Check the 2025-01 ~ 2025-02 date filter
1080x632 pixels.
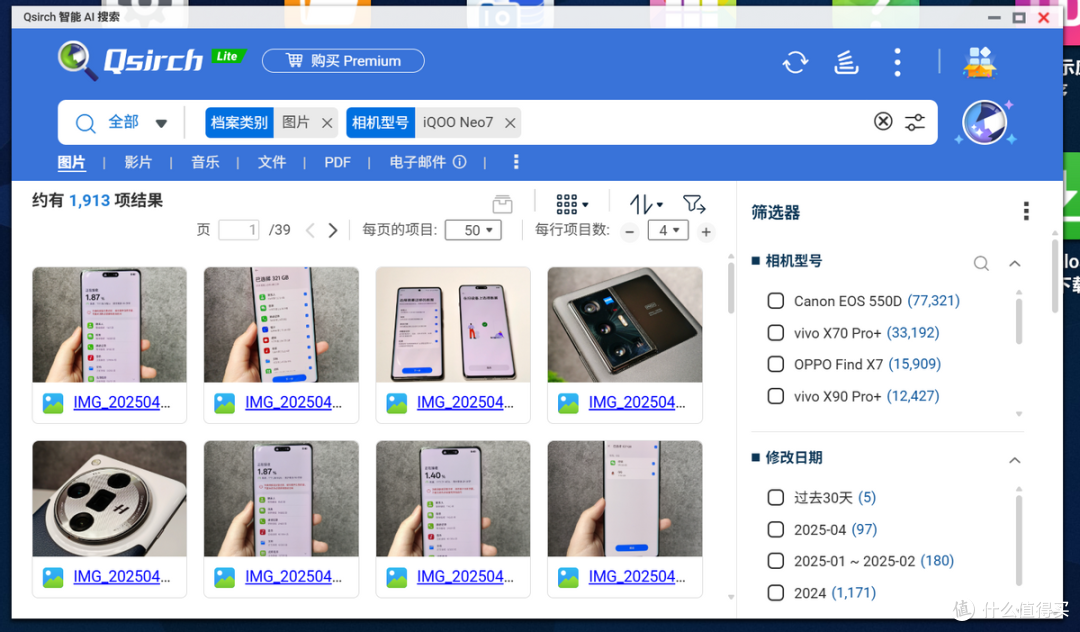(776, 560)
